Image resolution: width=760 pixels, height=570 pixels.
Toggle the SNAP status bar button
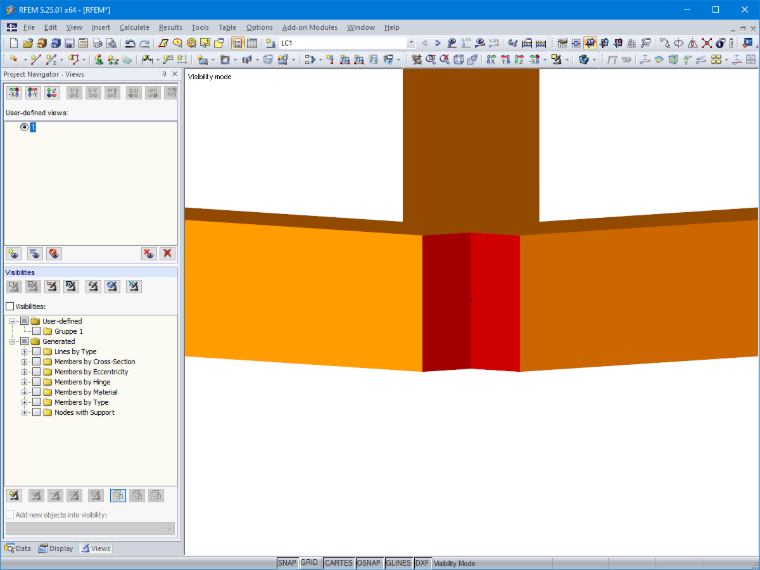pos(287,563)
